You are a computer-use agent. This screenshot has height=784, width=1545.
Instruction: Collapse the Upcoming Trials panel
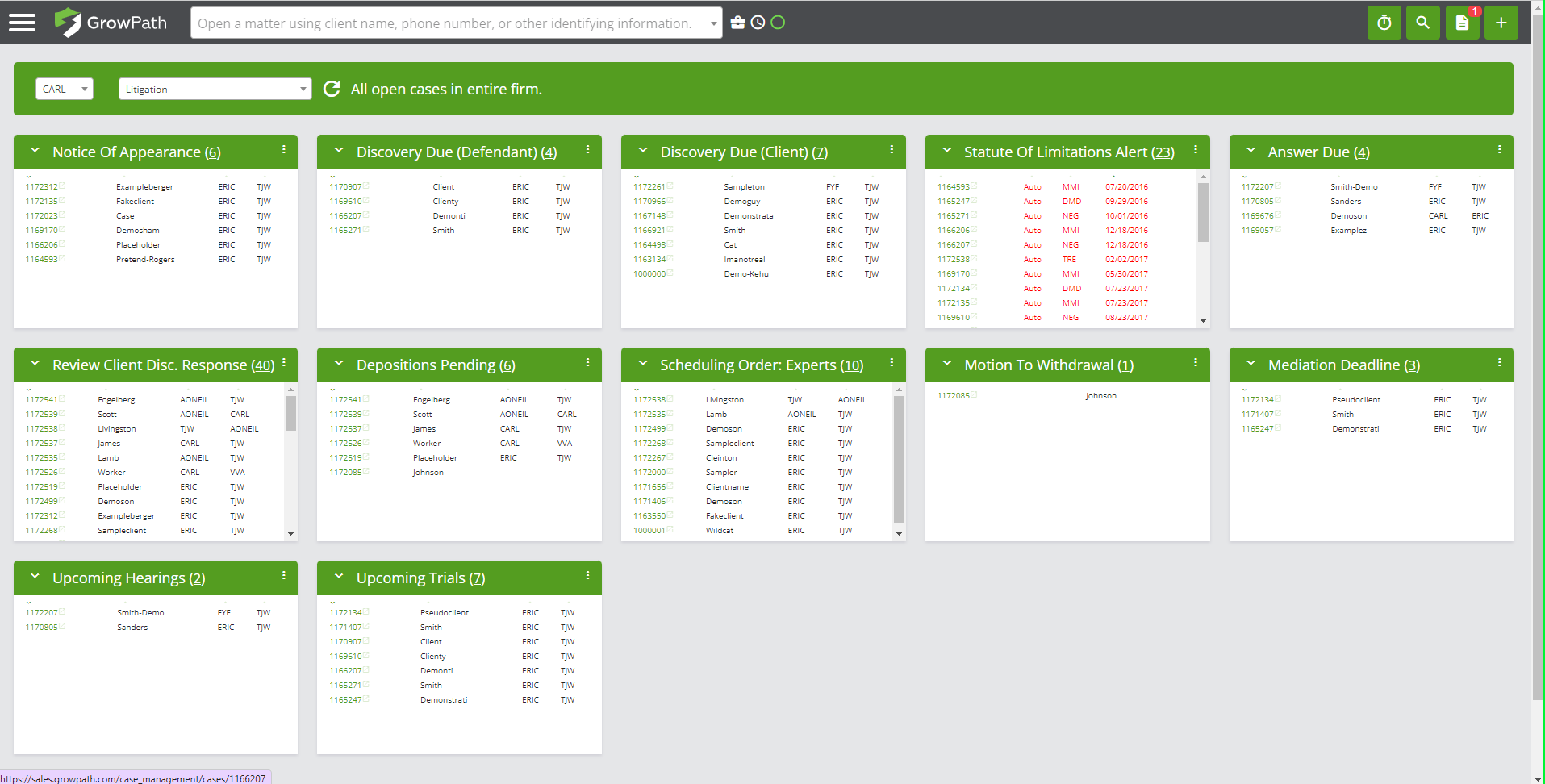[339, 577]
